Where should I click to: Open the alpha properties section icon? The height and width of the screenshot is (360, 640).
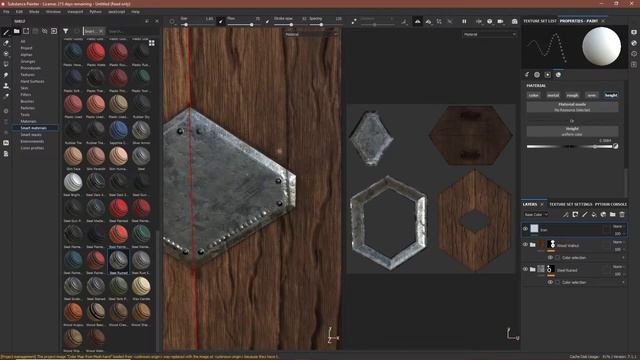[x=537, y=75]
